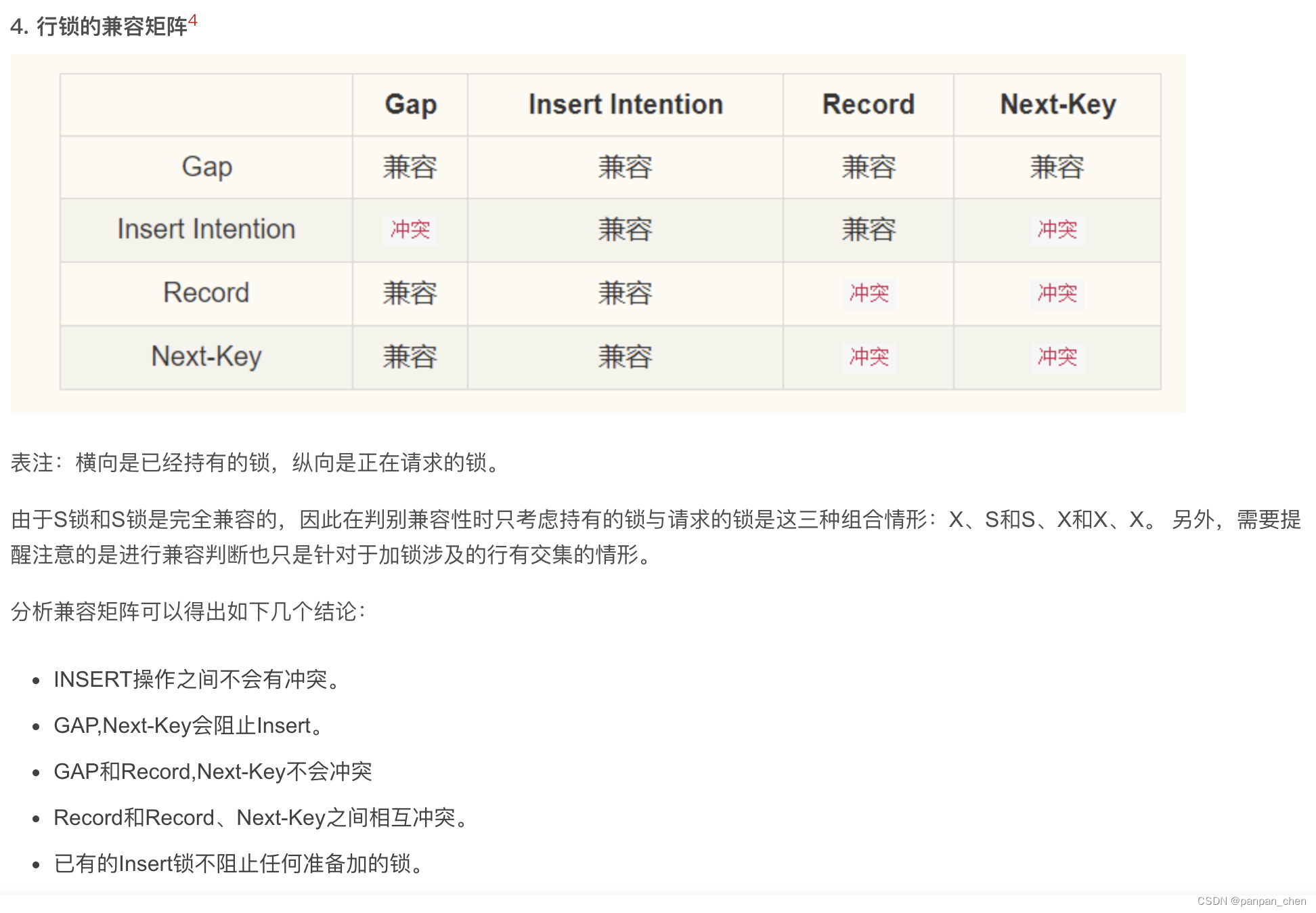Click 冲突 in Record row, Record column
The width and height of the screenshot is (1316, 913).
[869, 294]
